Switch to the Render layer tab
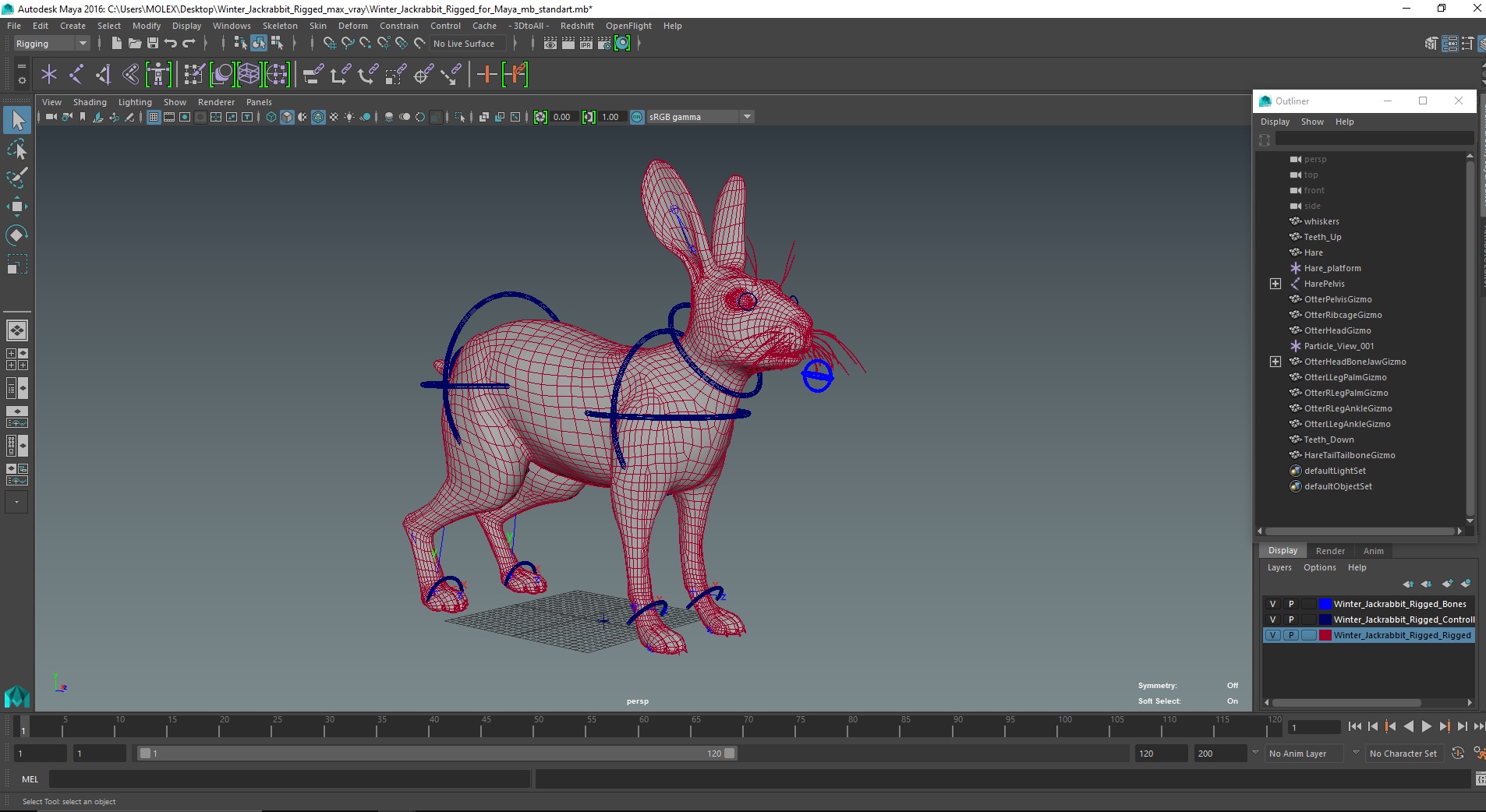Image resolution: width=1486 pixels, height=812 pixels. click(x=1330, y=551)
